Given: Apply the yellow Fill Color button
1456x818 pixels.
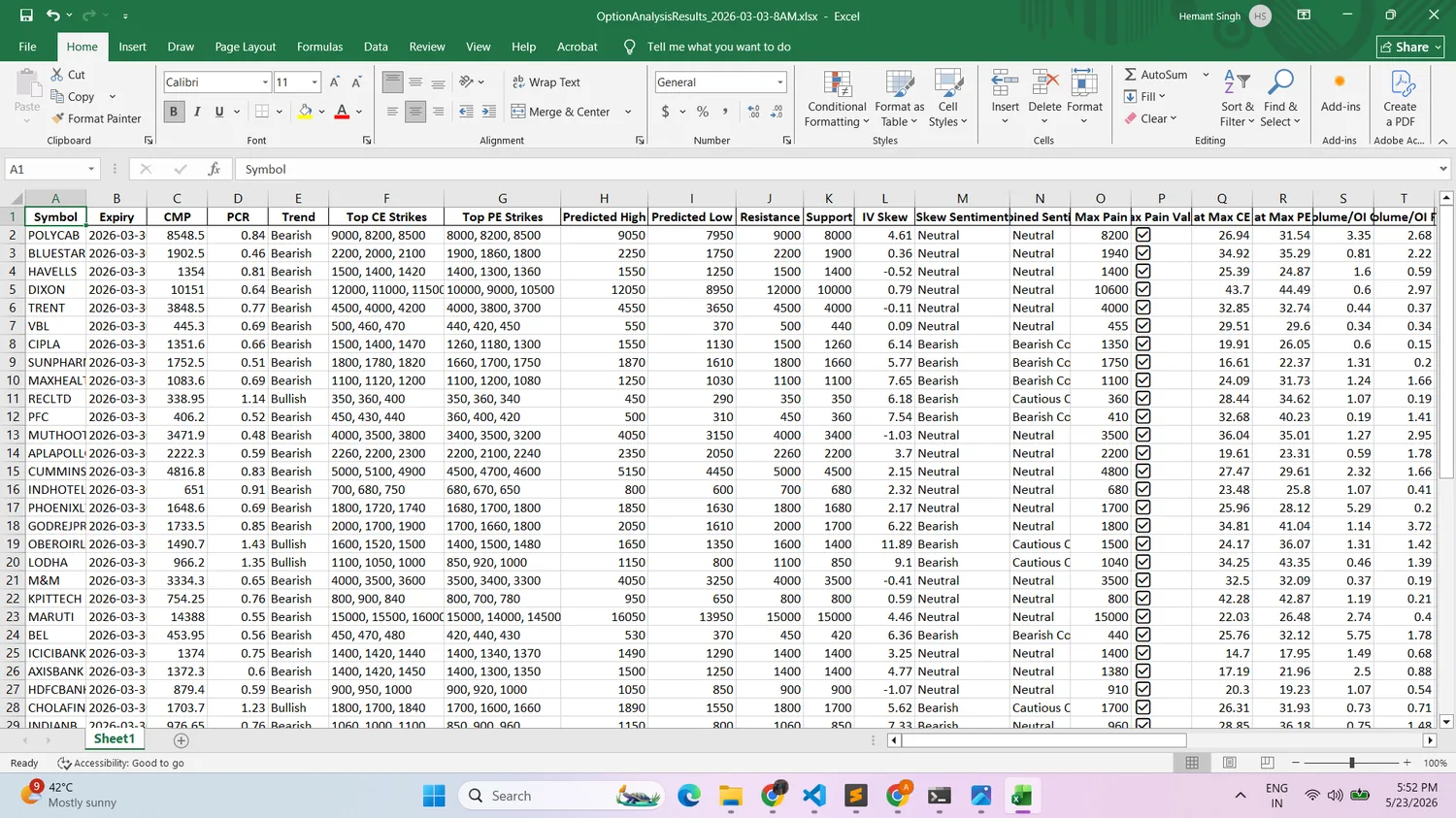Looking at the screenshot, I should point(305,112).
